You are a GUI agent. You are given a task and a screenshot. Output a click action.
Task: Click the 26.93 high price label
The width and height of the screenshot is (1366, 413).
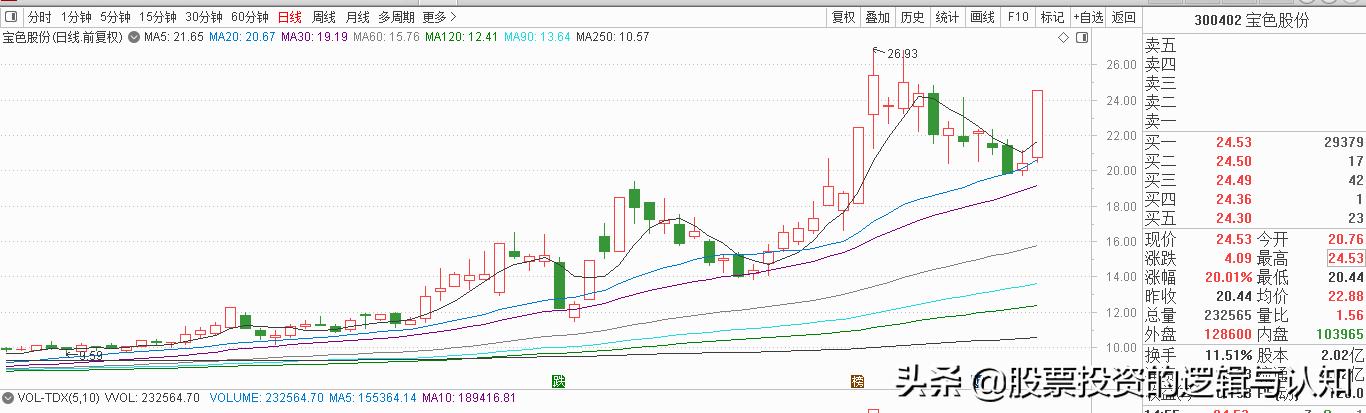click(x=902, y=53)
